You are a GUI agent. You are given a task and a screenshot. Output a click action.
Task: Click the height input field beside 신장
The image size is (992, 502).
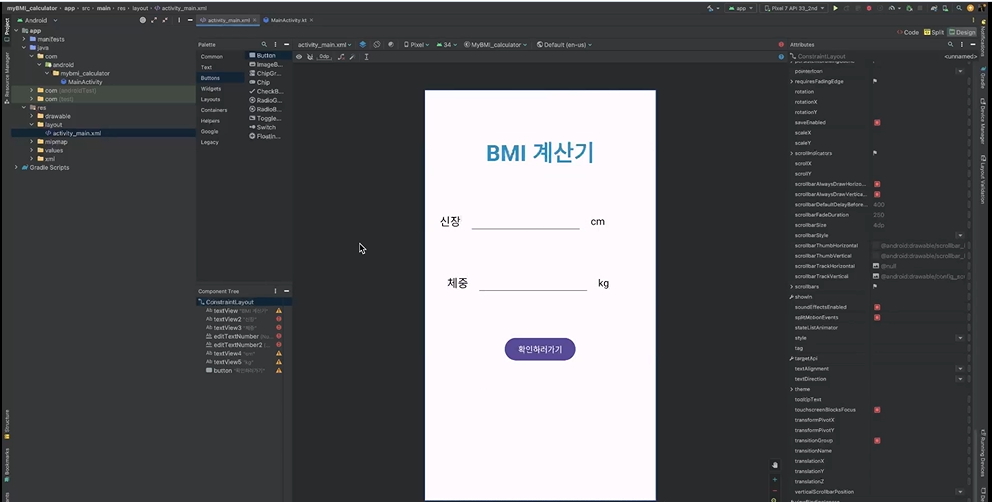tap(526, 222)
